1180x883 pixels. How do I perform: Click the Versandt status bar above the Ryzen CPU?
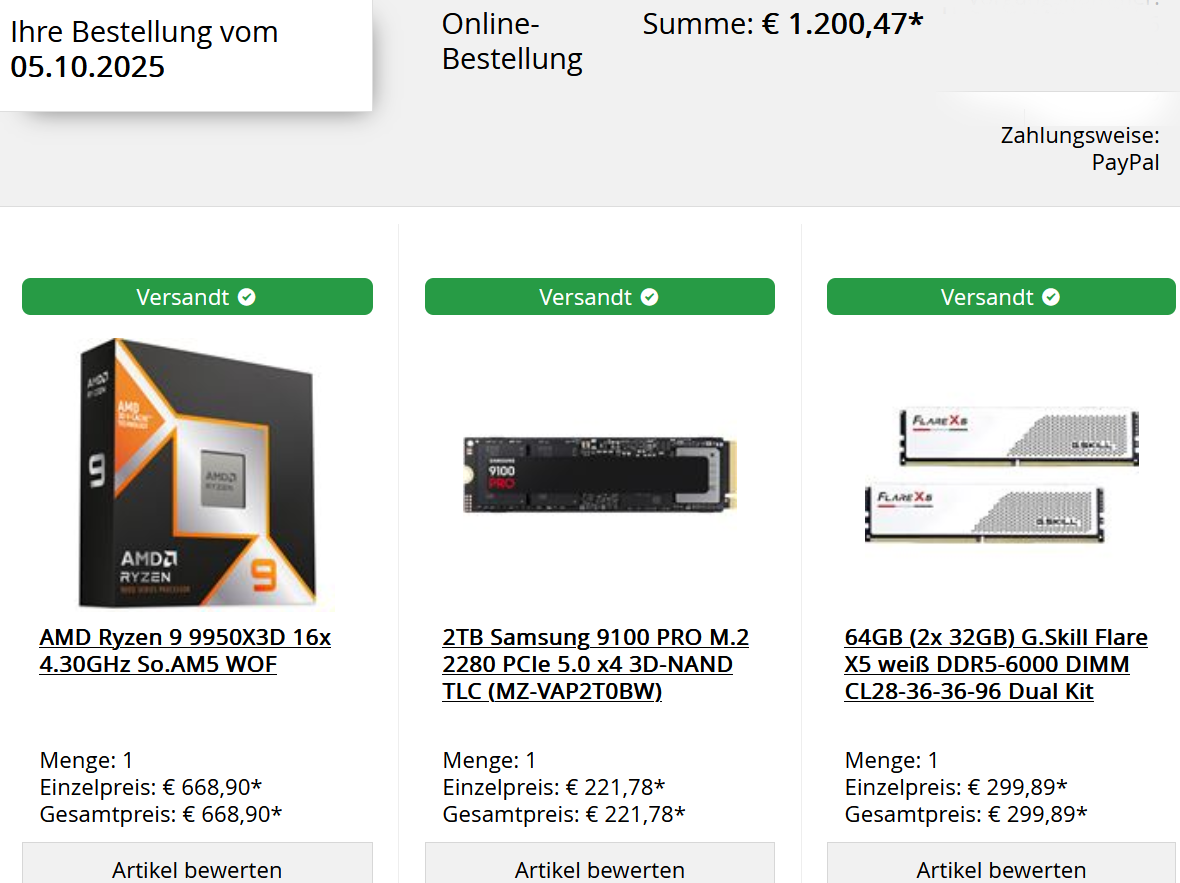tap(197, 297)
